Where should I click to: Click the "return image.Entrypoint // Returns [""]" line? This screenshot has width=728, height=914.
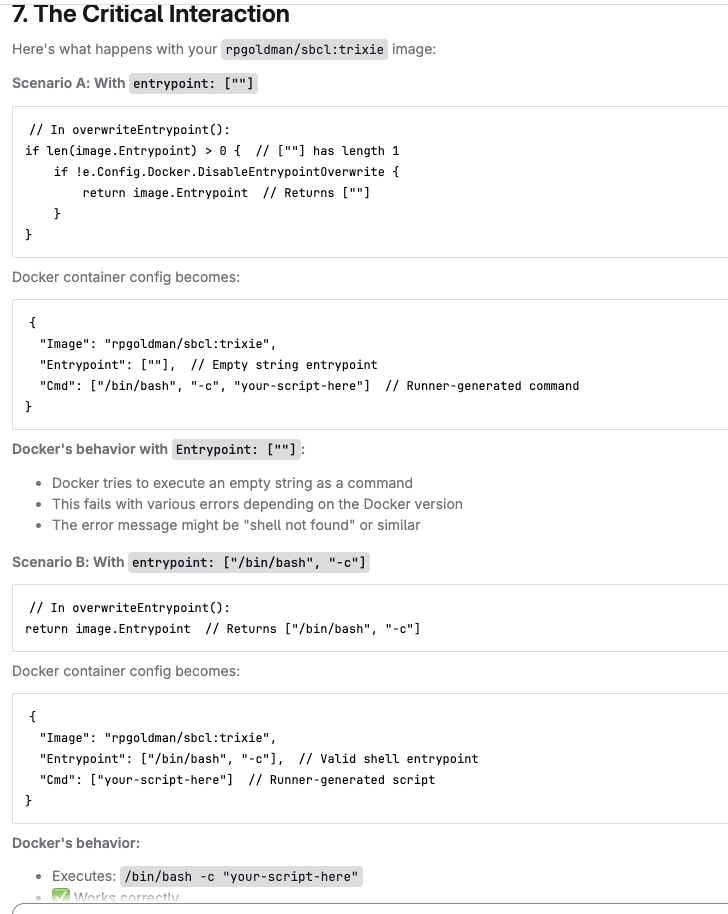[226, 192]
